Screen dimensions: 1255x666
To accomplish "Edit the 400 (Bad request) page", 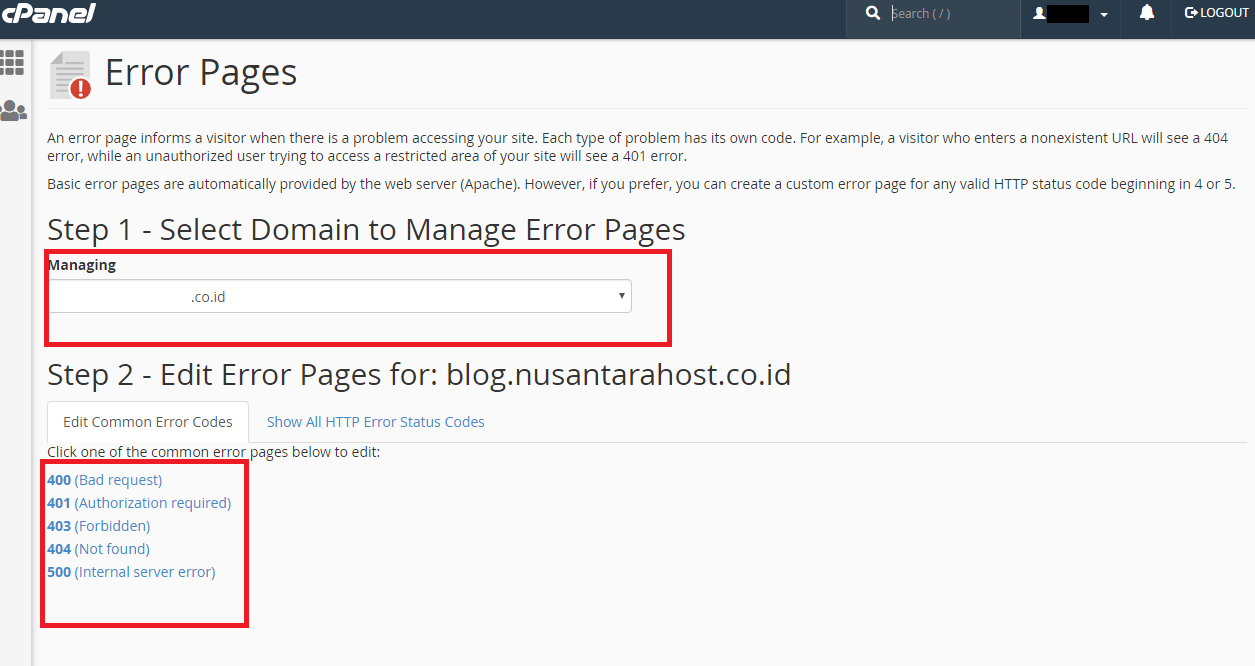I will 104,480.
